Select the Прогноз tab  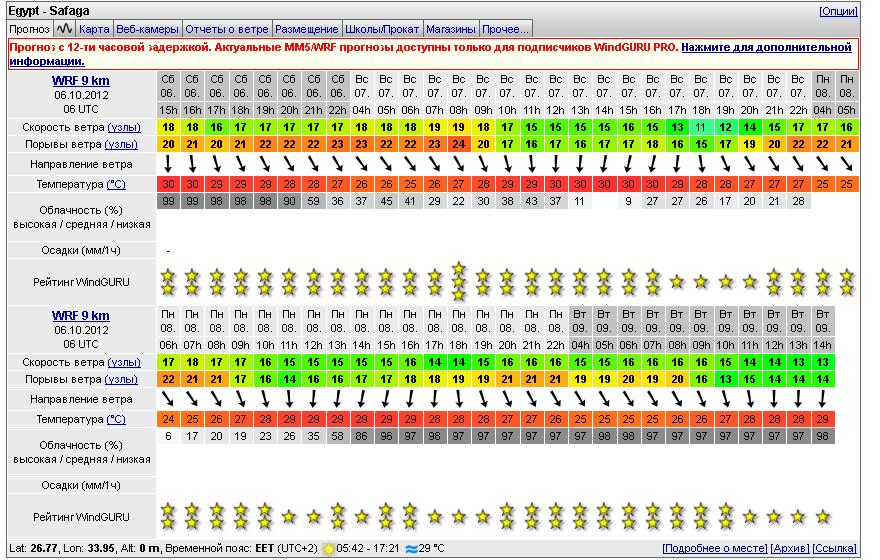[x=30, y=29]
